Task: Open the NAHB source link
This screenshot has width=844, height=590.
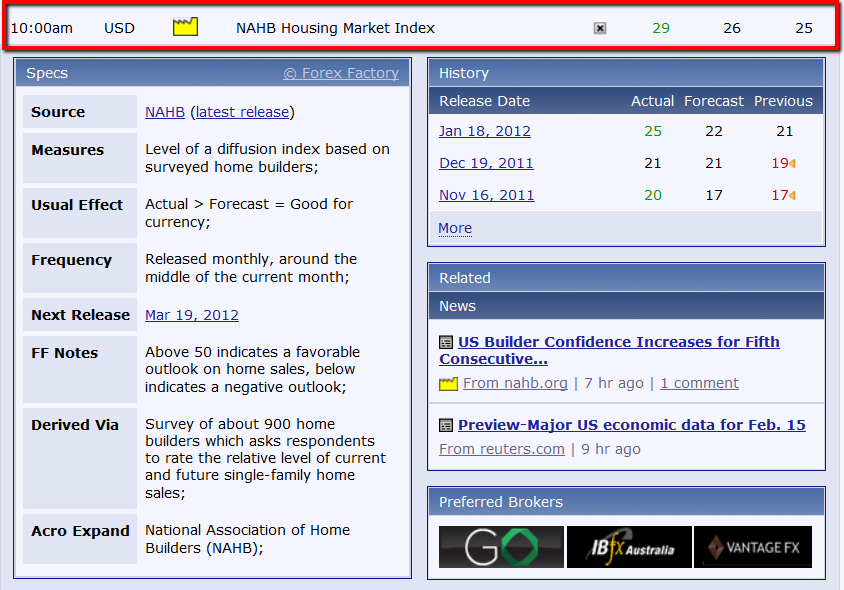Action: pos(165,112)
